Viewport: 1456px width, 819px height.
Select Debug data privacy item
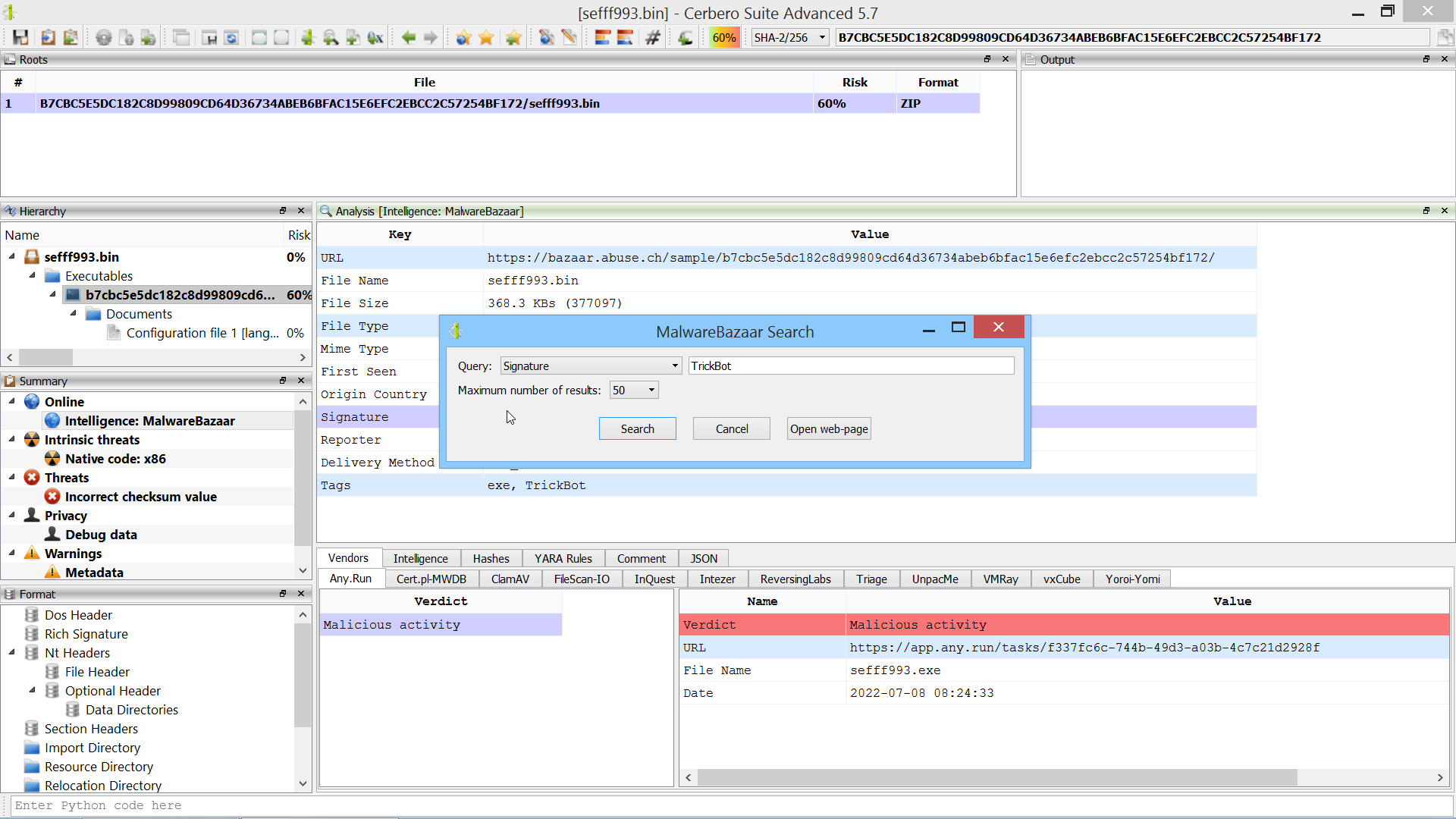(101, 535)
